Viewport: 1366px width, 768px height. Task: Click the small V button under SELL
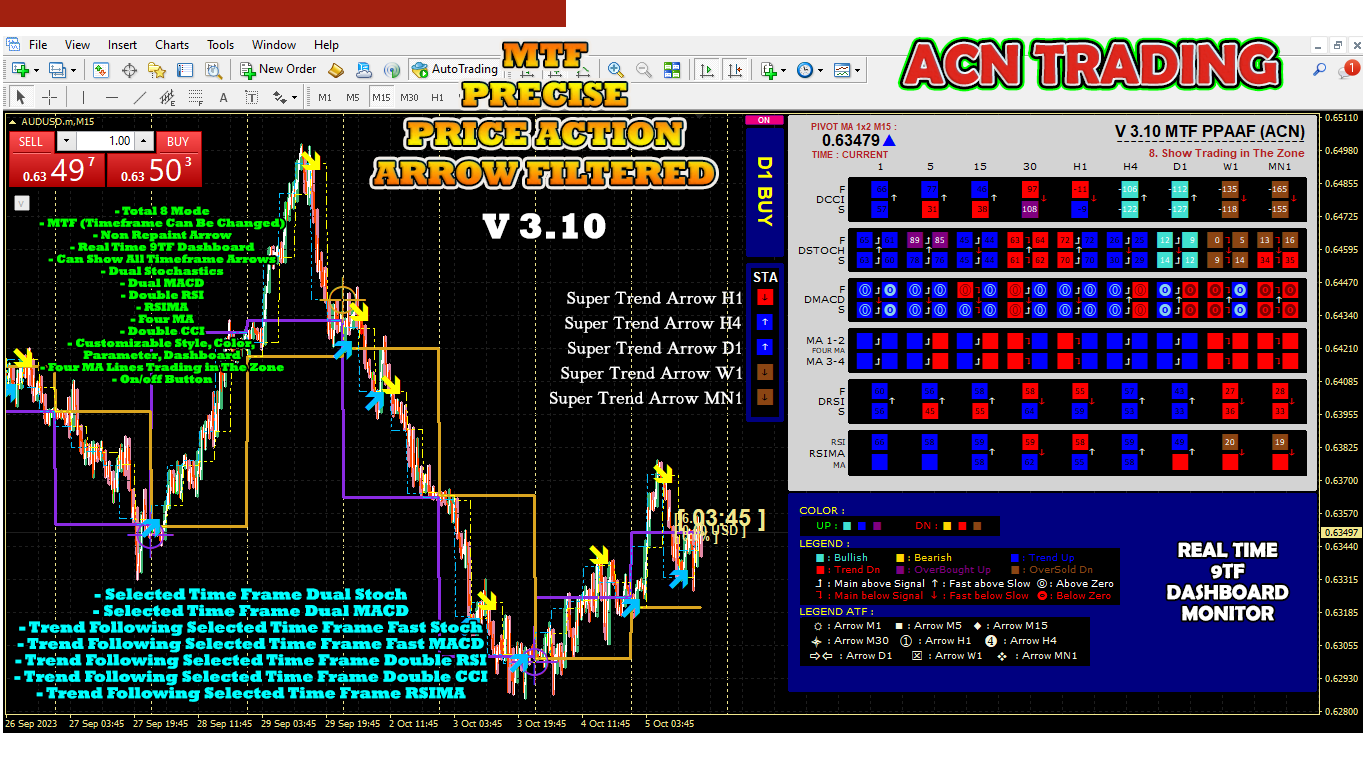tap(21, 202)
